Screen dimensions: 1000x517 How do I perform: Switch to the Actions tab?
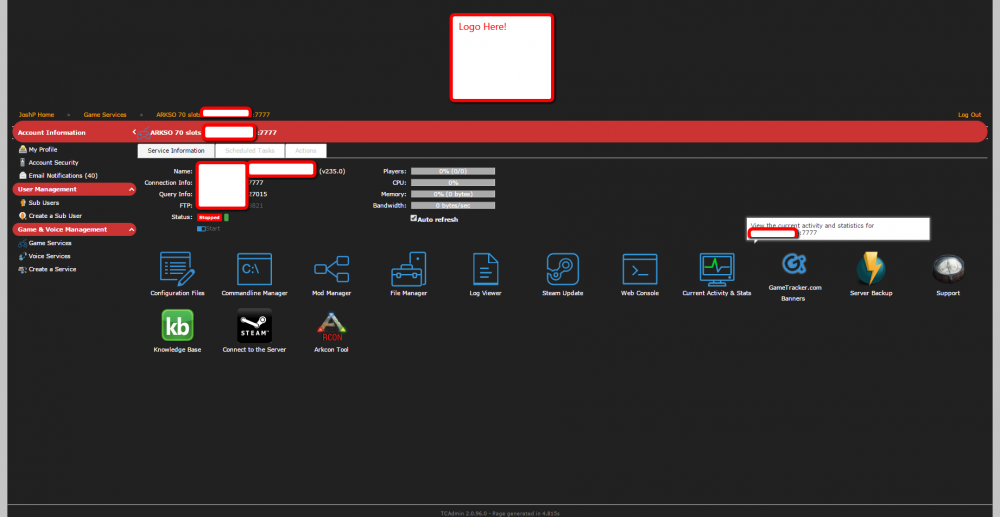point(306,151)
